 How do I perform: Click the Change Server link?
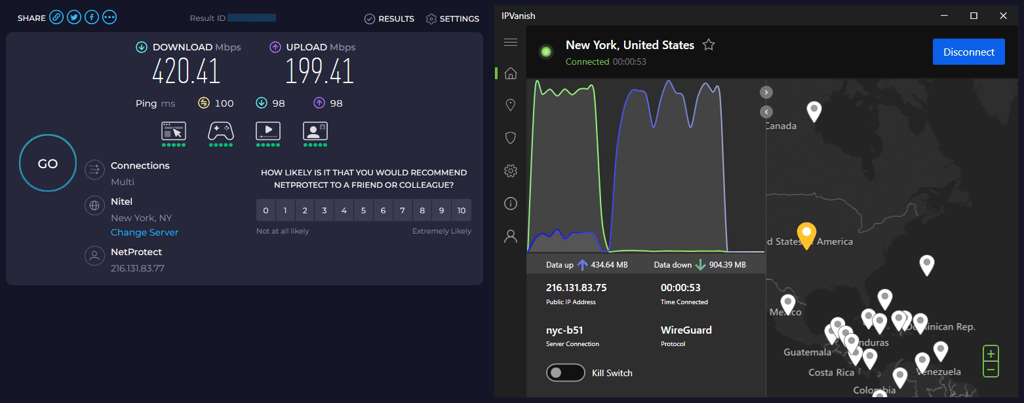144,233
